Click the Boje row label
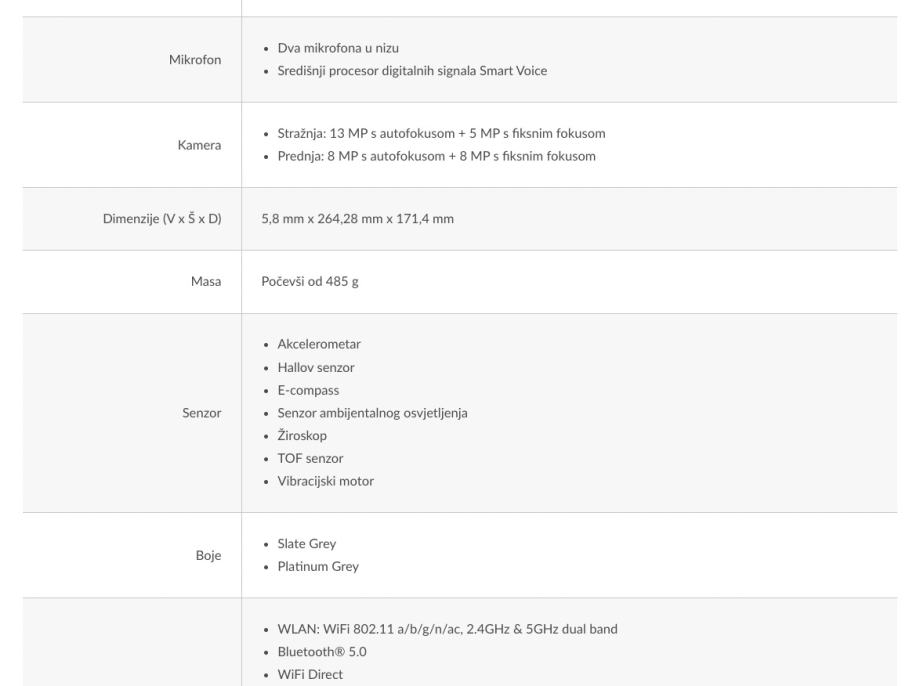 208,555
